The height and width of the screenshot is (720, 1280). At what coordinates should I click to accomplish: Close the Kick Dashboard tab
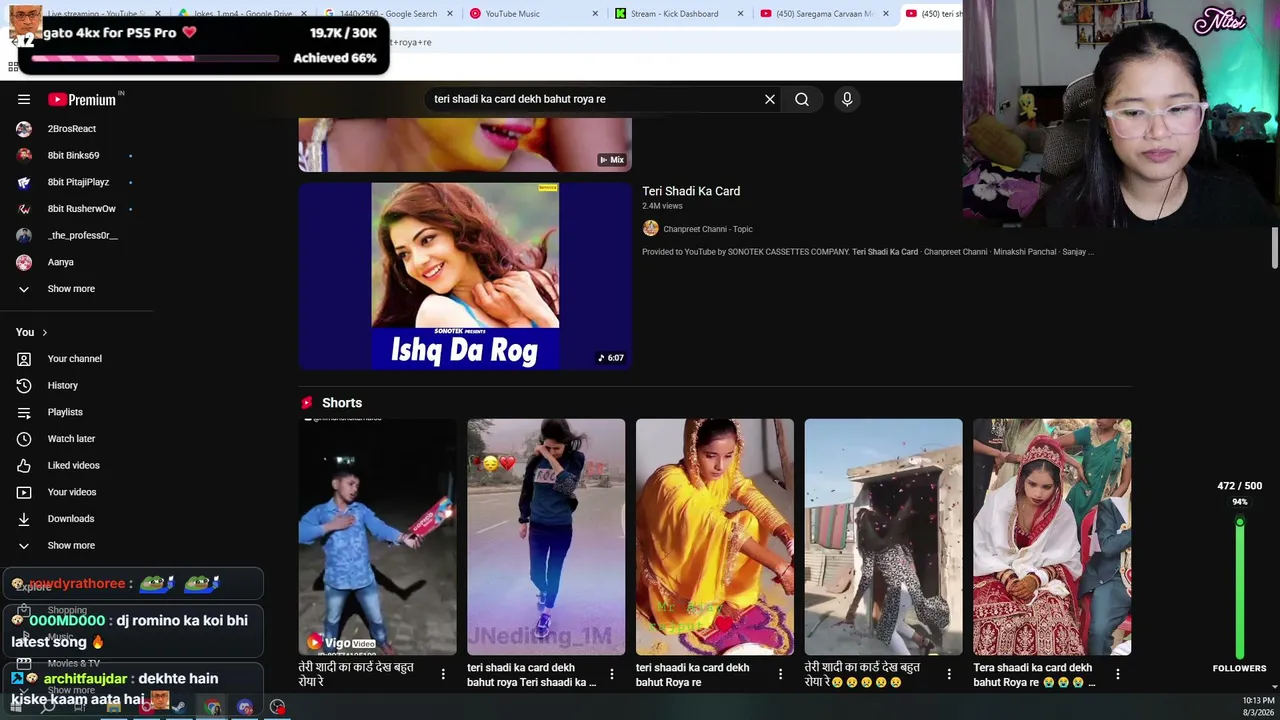click(740, 14)
